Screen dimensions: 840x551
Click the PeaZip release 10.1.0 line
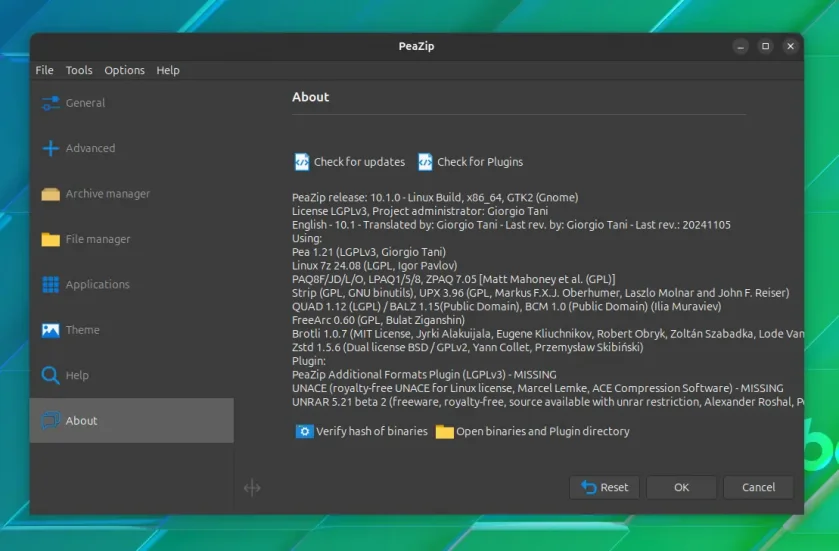(435, 198)
